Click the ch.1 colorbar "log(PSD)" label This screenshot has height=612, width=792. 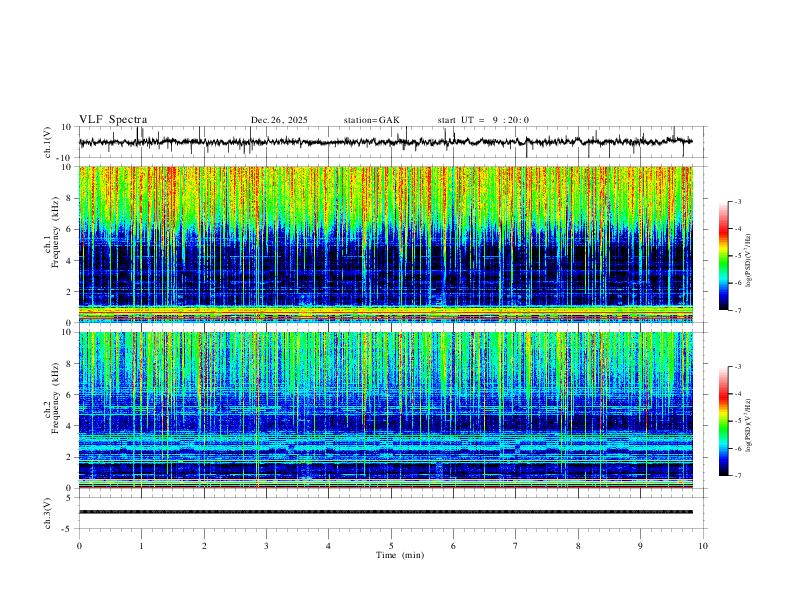tap(748, 260)
